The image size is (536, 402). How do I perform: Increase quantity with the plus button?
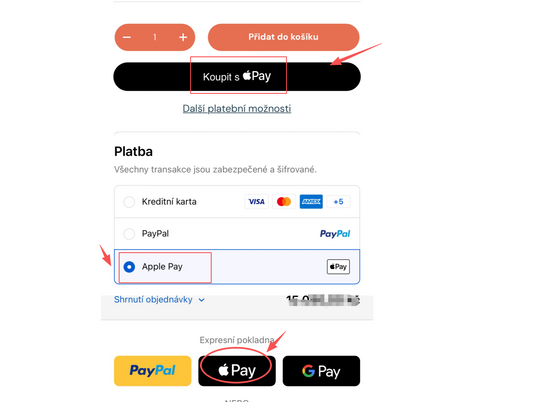[x=183, y=37]
